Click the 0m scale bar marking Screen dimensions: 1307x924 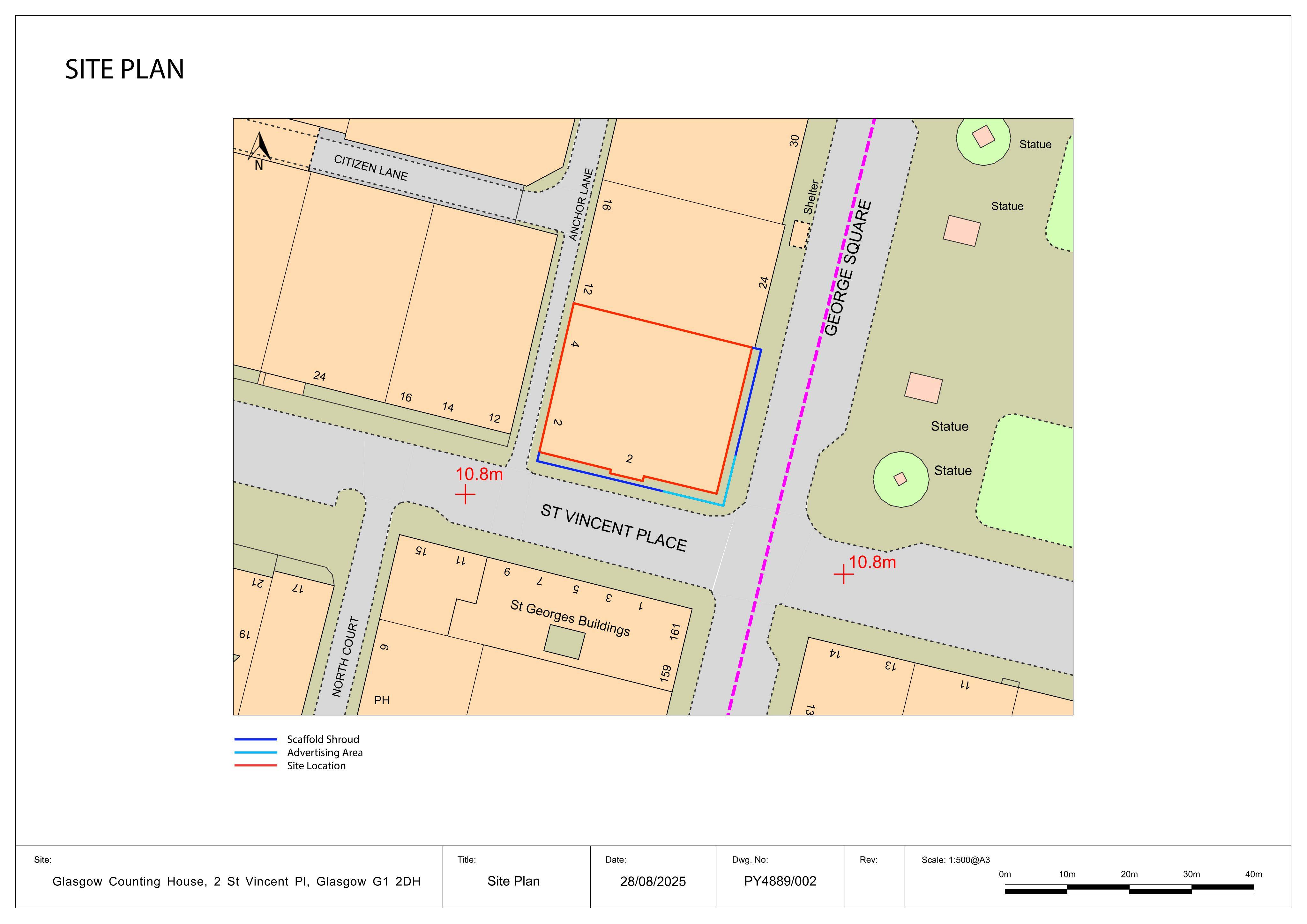tap(1005, 875)
